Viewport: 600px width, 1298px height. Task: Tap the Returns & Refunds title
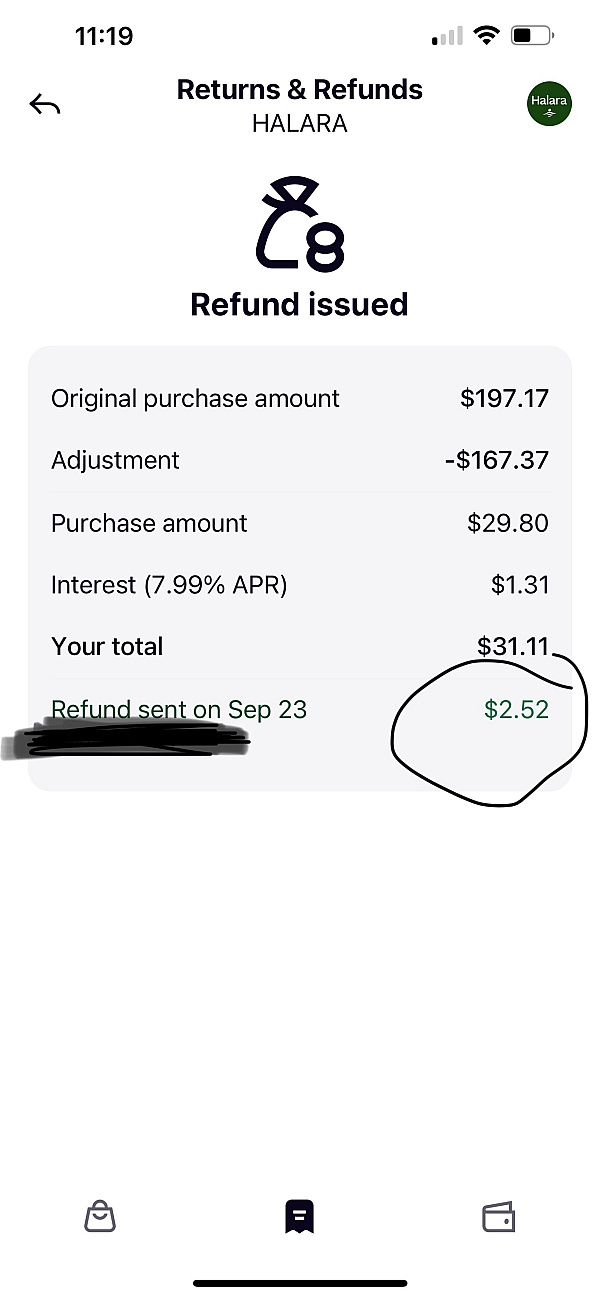click(300, 90)
